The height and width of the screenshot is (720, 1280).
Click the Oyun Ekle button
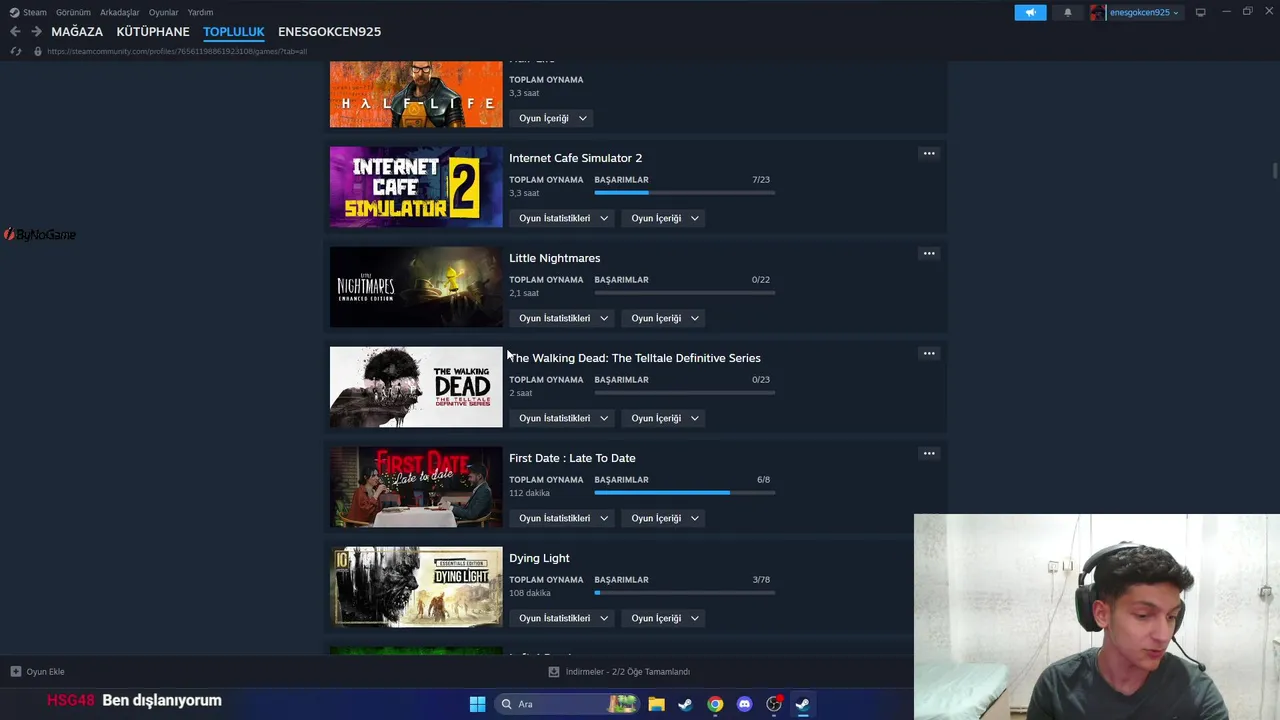[37, 672]
